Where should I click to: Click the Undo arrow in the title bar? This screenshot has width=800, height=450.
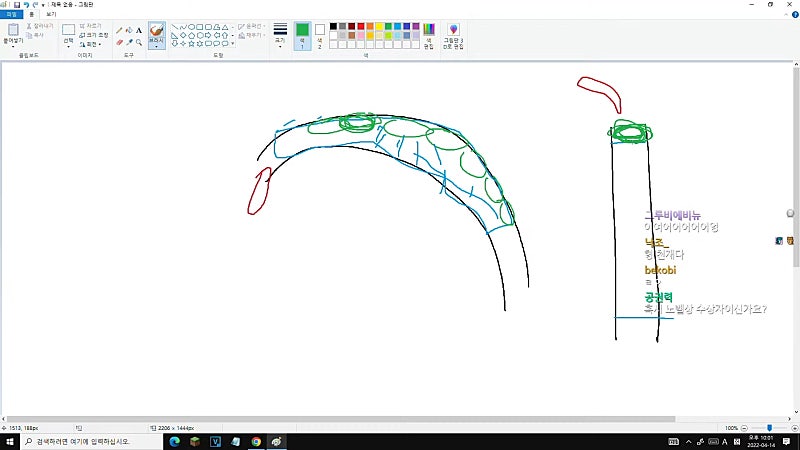click(x=26, y=5)
